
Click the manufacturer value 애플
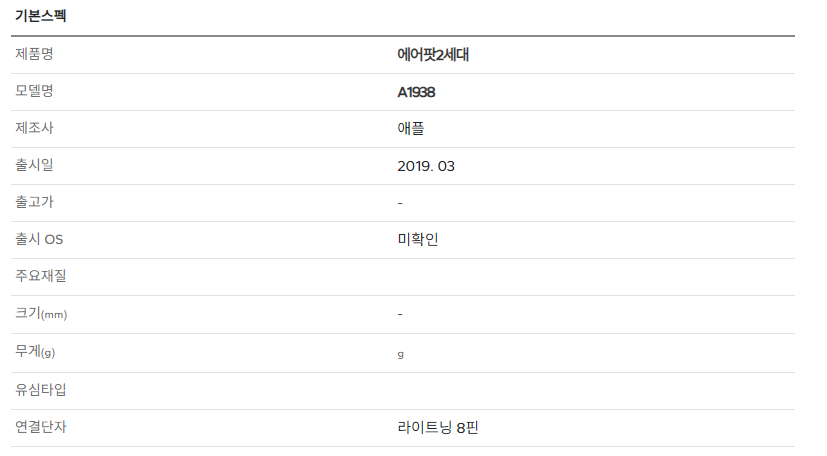click(411, 129)
